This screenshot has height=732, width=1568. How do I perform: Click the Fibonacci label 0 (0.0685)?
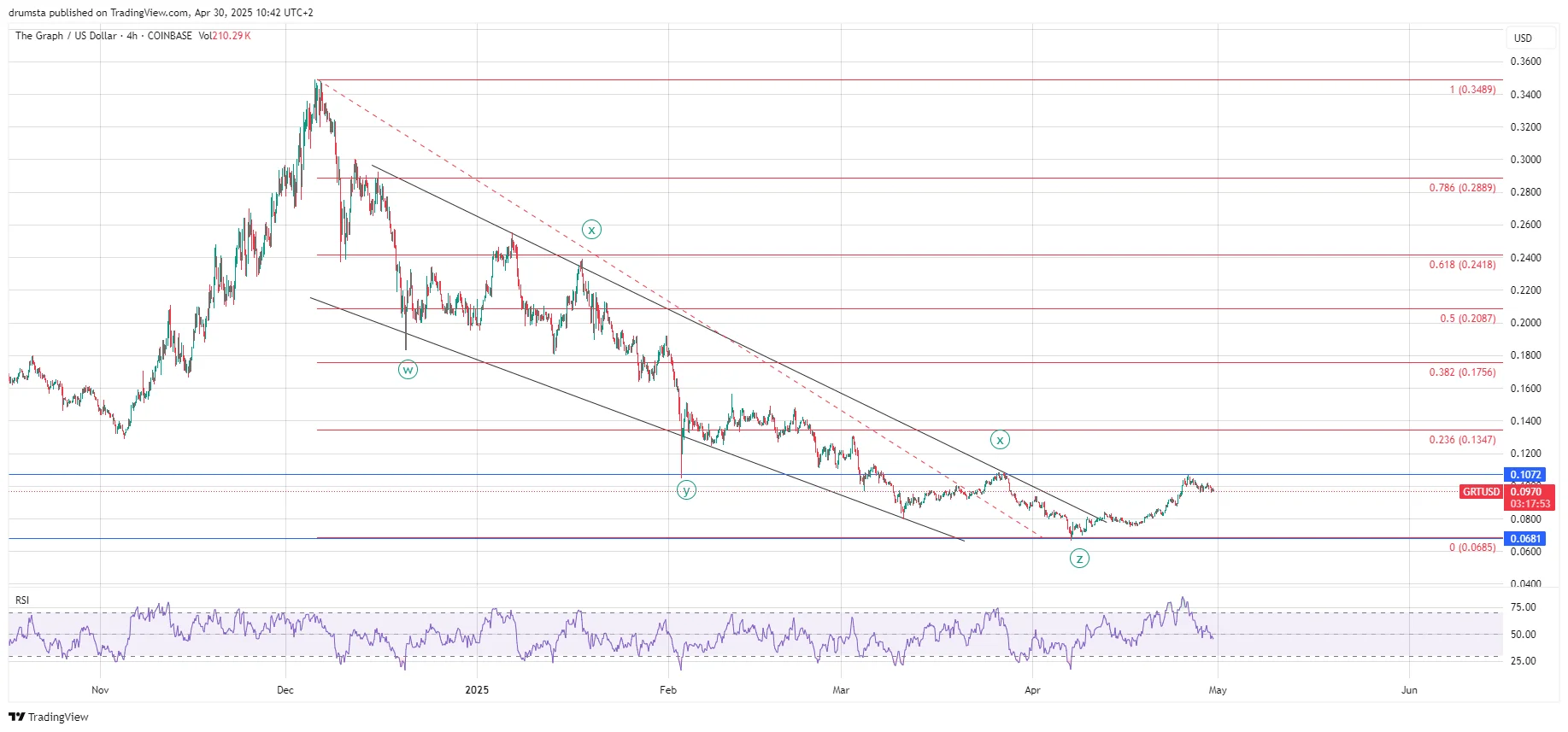[x=1472, y=548]
